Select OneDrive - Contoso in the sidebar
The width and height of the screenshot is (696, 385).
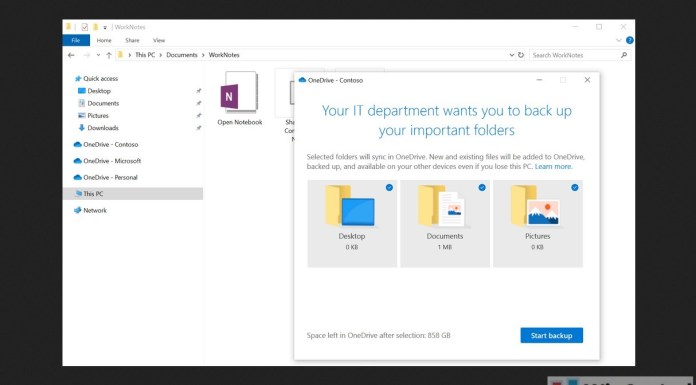(x=111, y=144)
